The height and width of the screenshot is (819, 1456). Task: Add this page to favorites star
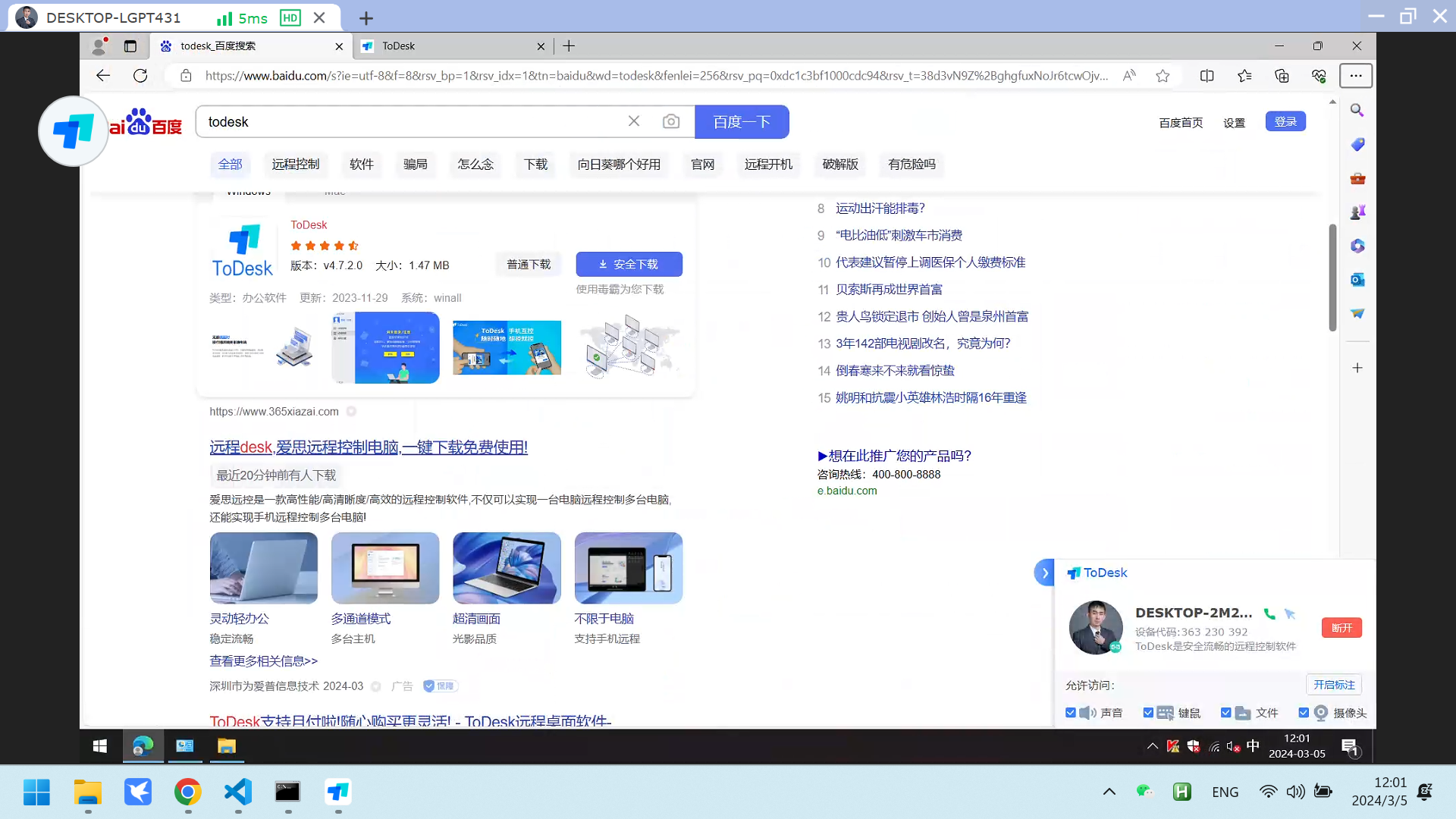point(1163,76)
